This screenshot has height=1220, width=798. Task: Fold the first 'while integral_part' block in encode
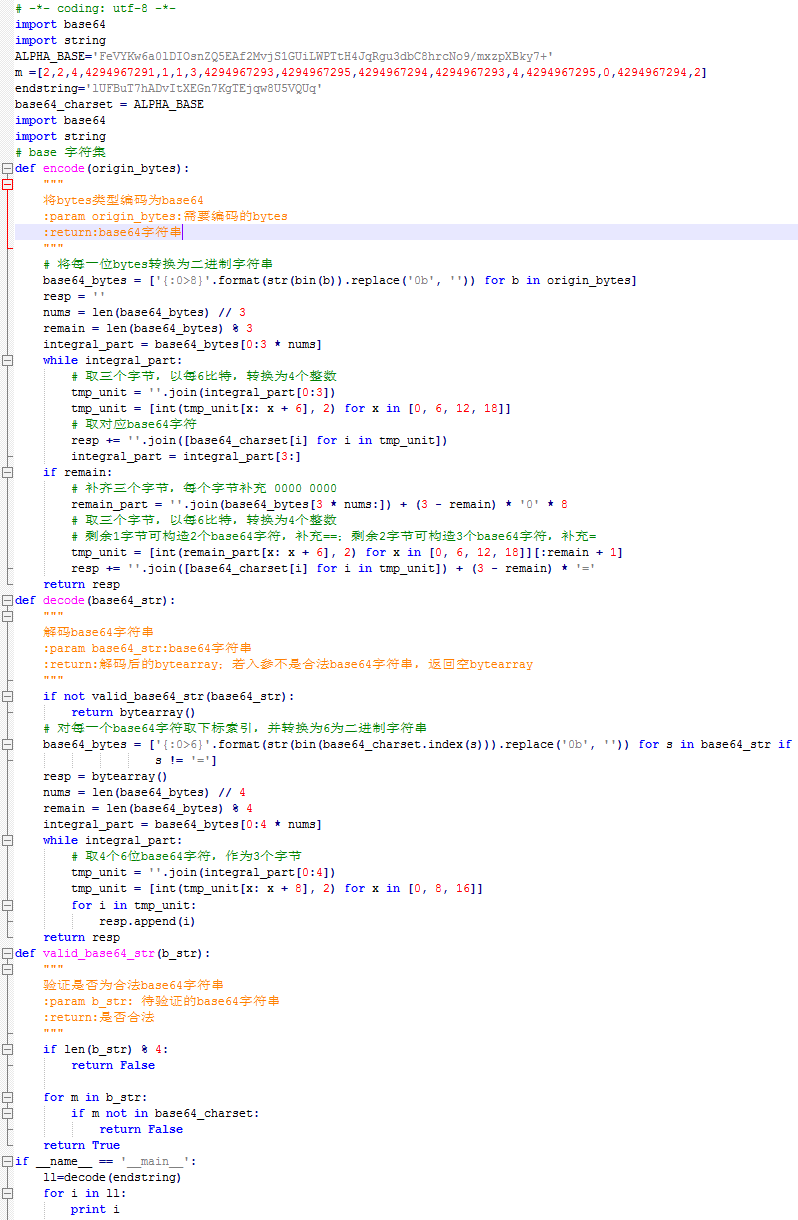(x=7, y=360)
